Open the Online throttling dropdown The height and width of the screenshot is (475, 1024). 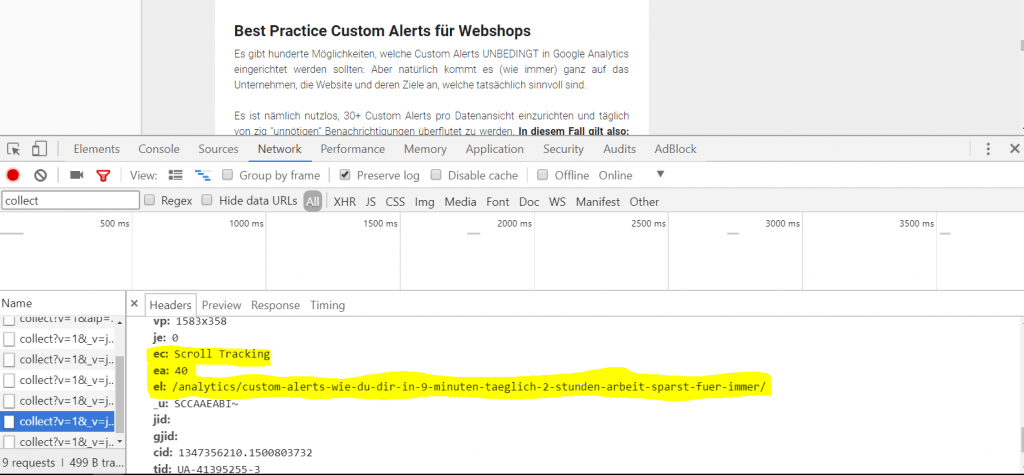pyautogui.click(x=660, y=175)
